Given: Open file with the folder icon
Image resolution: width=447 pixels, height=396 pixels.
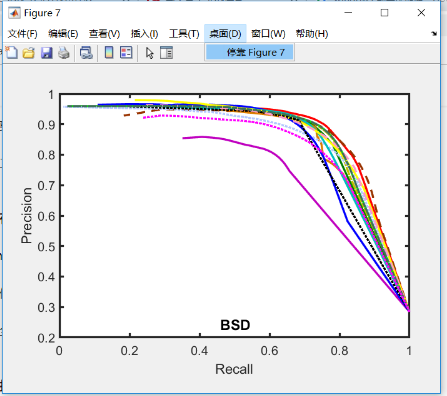Looking at the screenshot, I should pyautogui.click(x=29, y=53).
